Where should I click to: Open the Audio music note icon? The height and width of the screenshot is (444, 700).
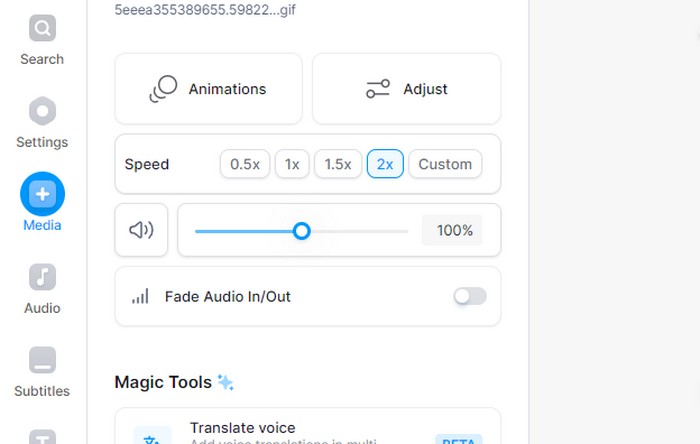[x=42, y=277]
